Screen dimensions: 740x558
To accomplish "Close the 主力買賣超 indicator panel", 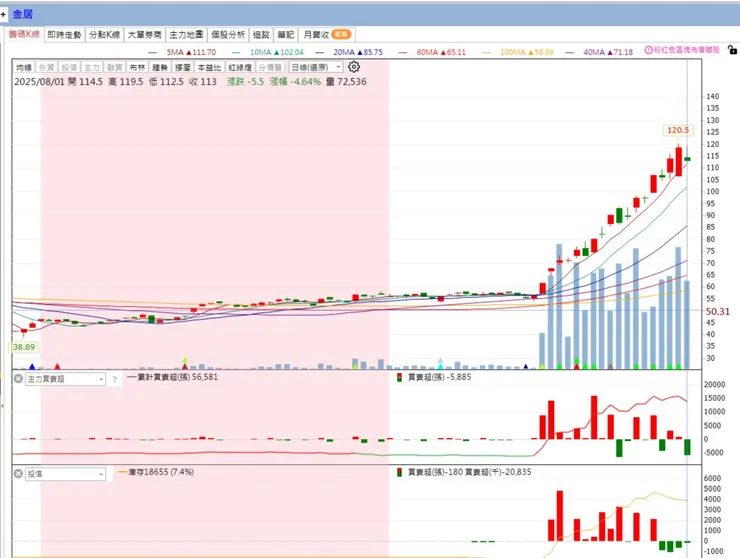I will pos(18,379).
